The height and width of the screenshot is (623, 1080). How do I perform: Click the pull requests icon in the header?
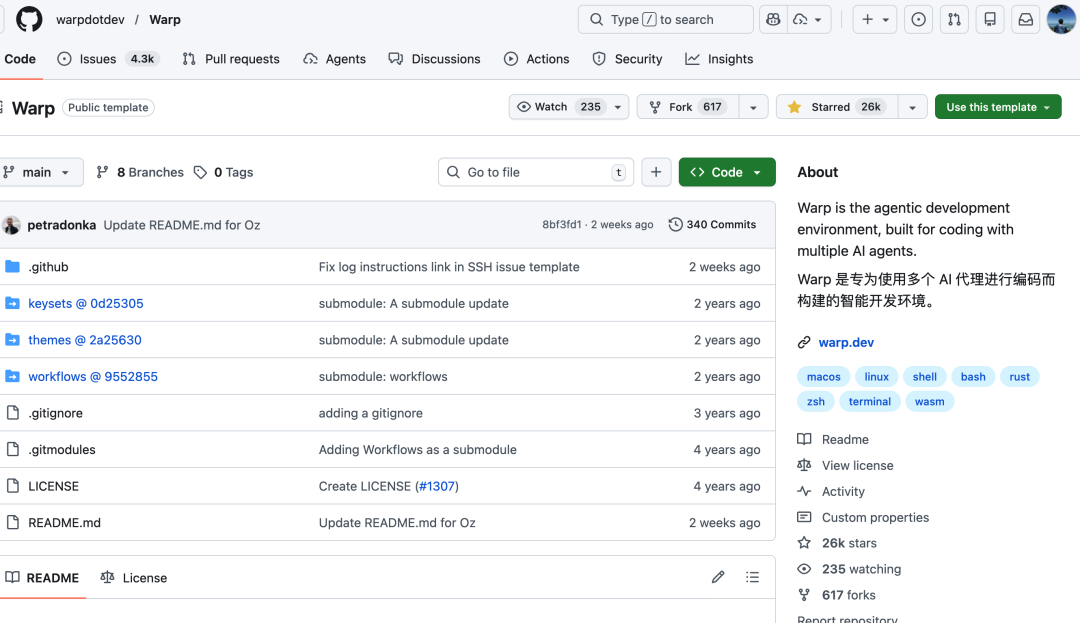pos(954,19)
